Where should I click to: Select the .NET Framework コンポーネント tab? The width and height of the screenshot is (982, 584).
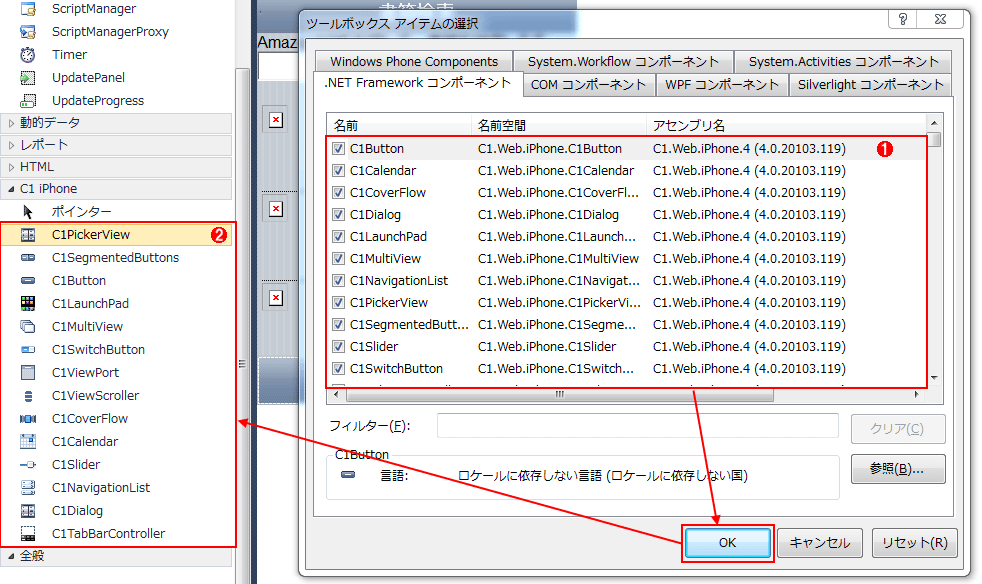point(418,83)
